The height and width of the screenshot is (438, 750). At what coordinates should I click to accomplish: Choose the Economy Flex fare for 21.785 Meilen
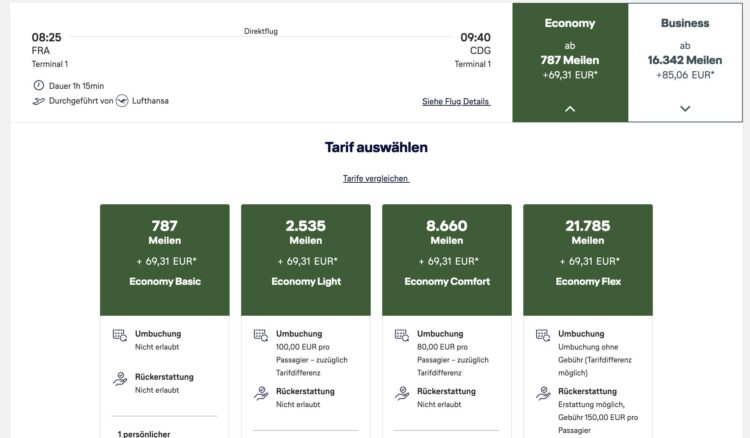coord(588,260)
